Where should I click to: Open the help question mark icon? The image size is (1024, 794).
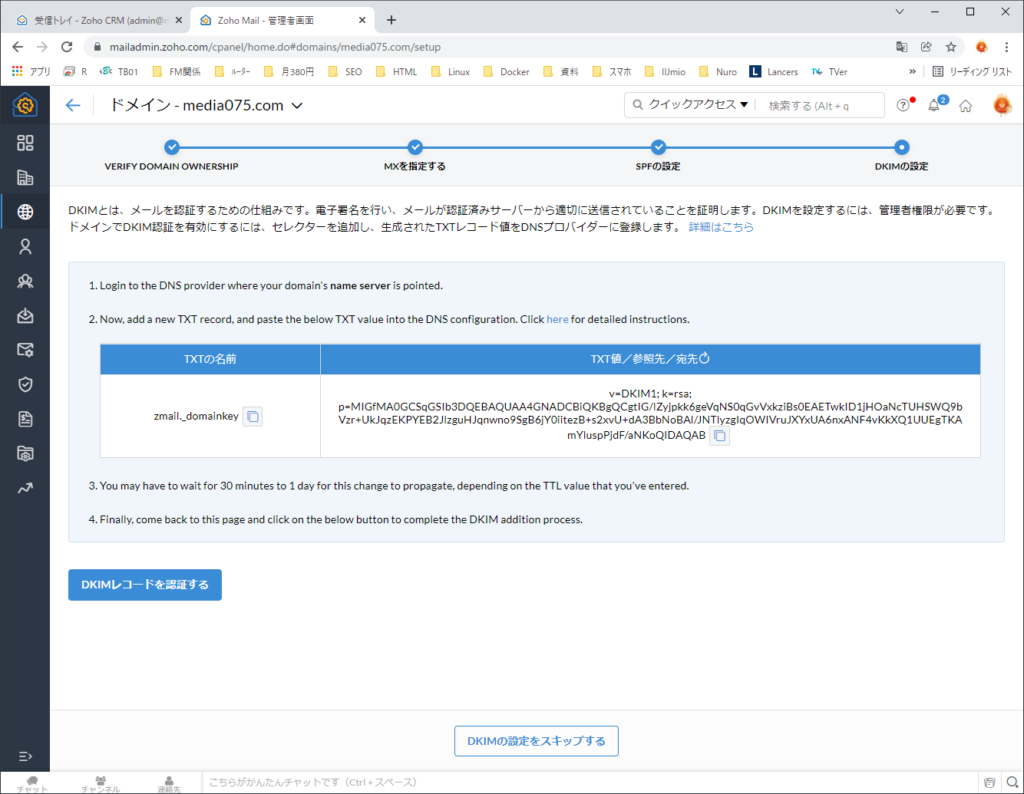903,105
